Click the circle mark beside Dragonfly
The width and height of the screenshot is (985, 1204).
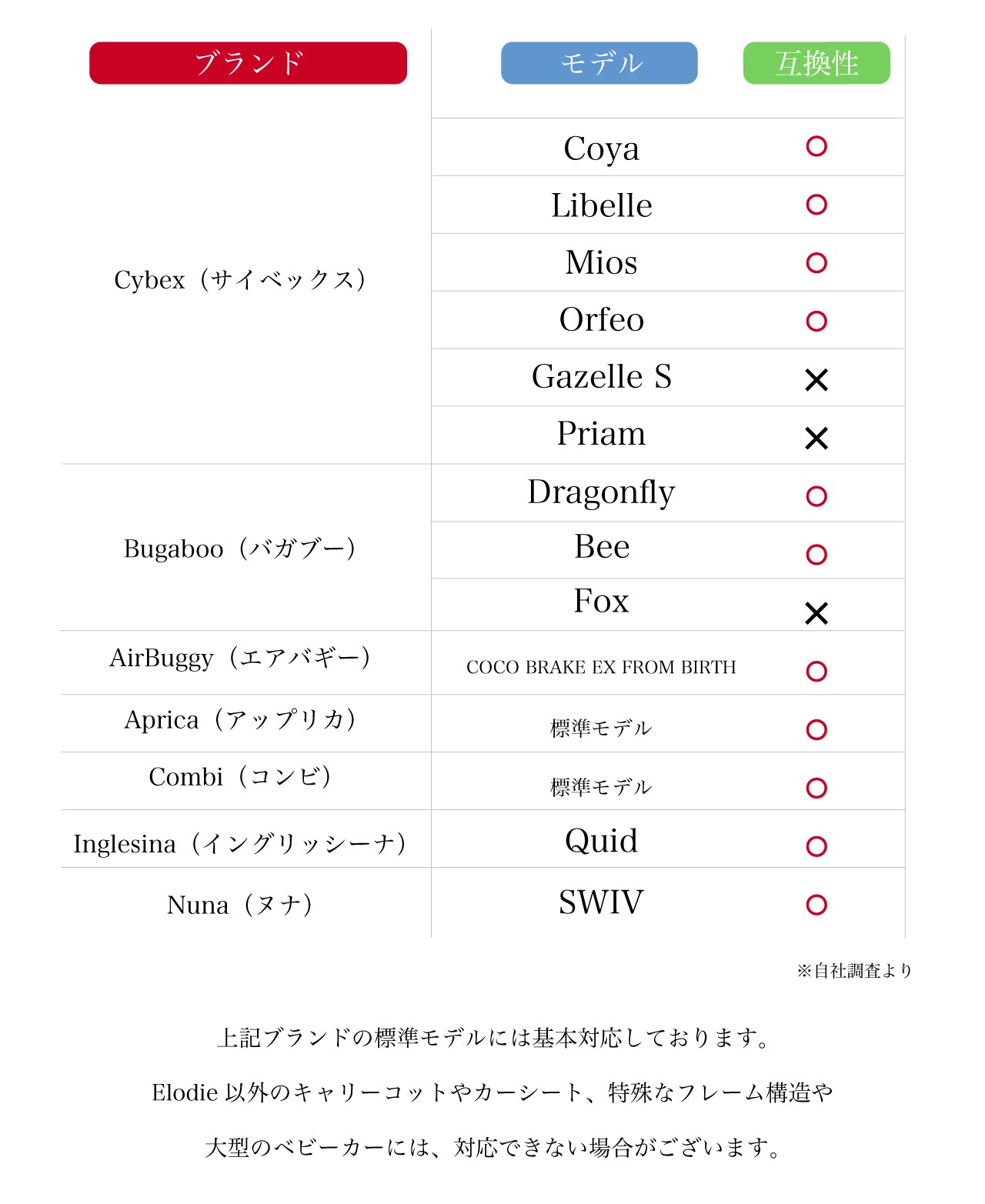(x=816, y=496)
